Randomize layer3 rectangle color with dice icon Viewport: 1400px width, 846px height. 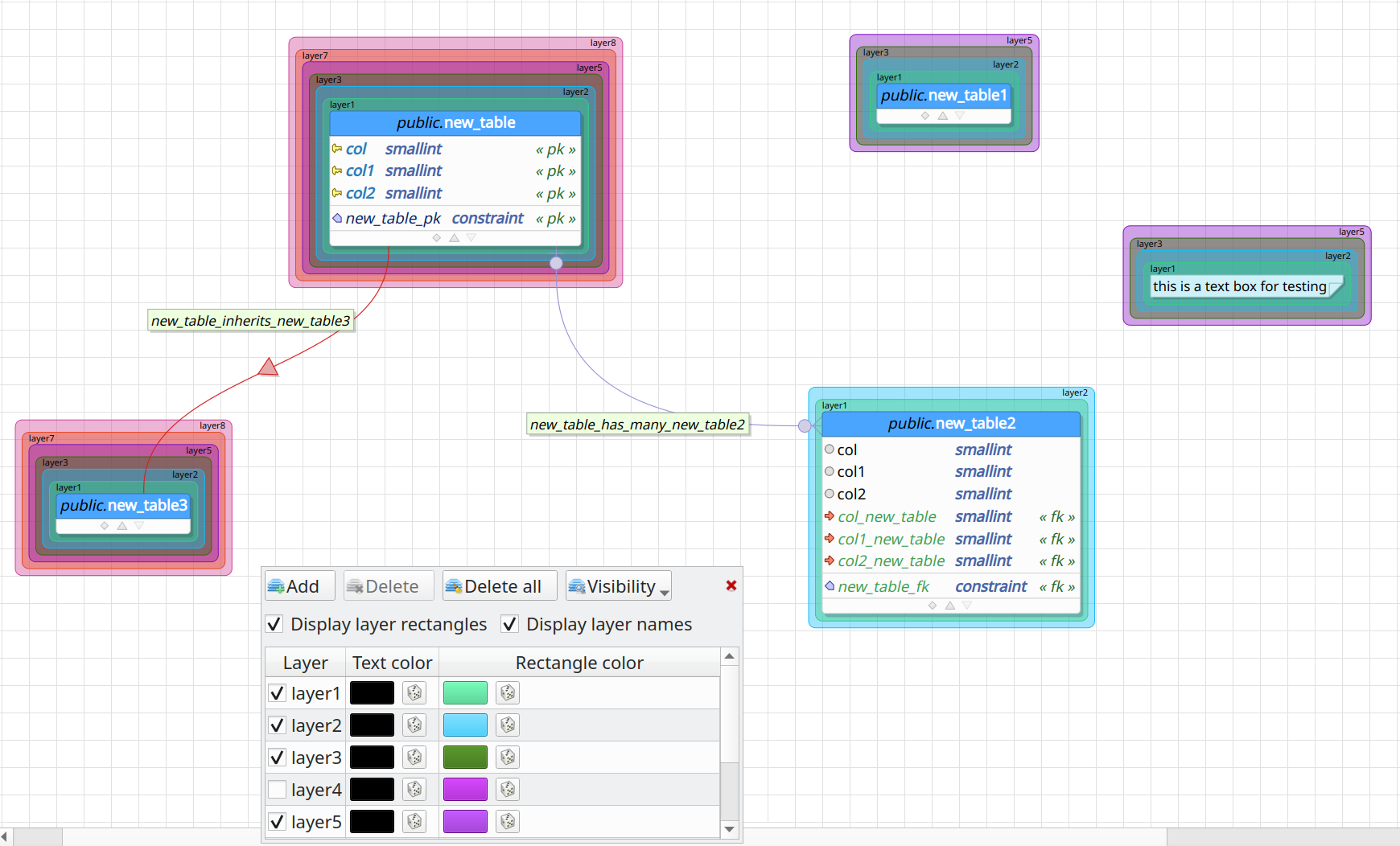click(507, 757)
